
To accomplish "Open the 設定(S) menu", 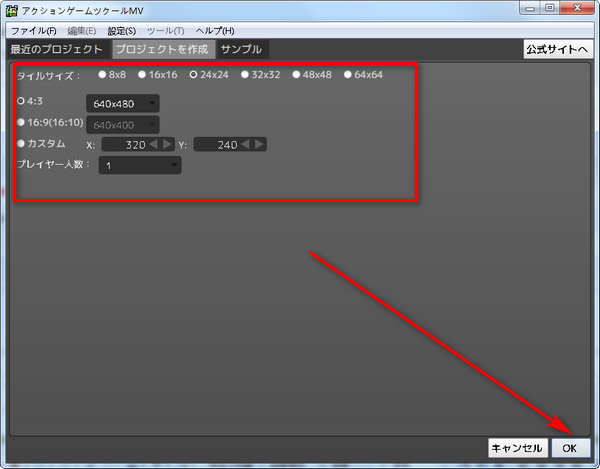I will coord(122,31).
